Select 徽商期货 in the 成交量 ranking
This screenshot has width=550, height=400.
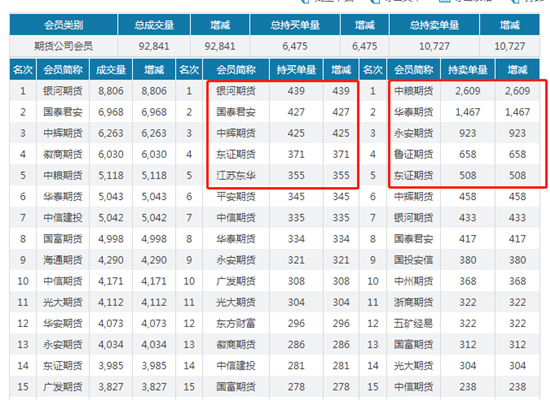point(63,154)
